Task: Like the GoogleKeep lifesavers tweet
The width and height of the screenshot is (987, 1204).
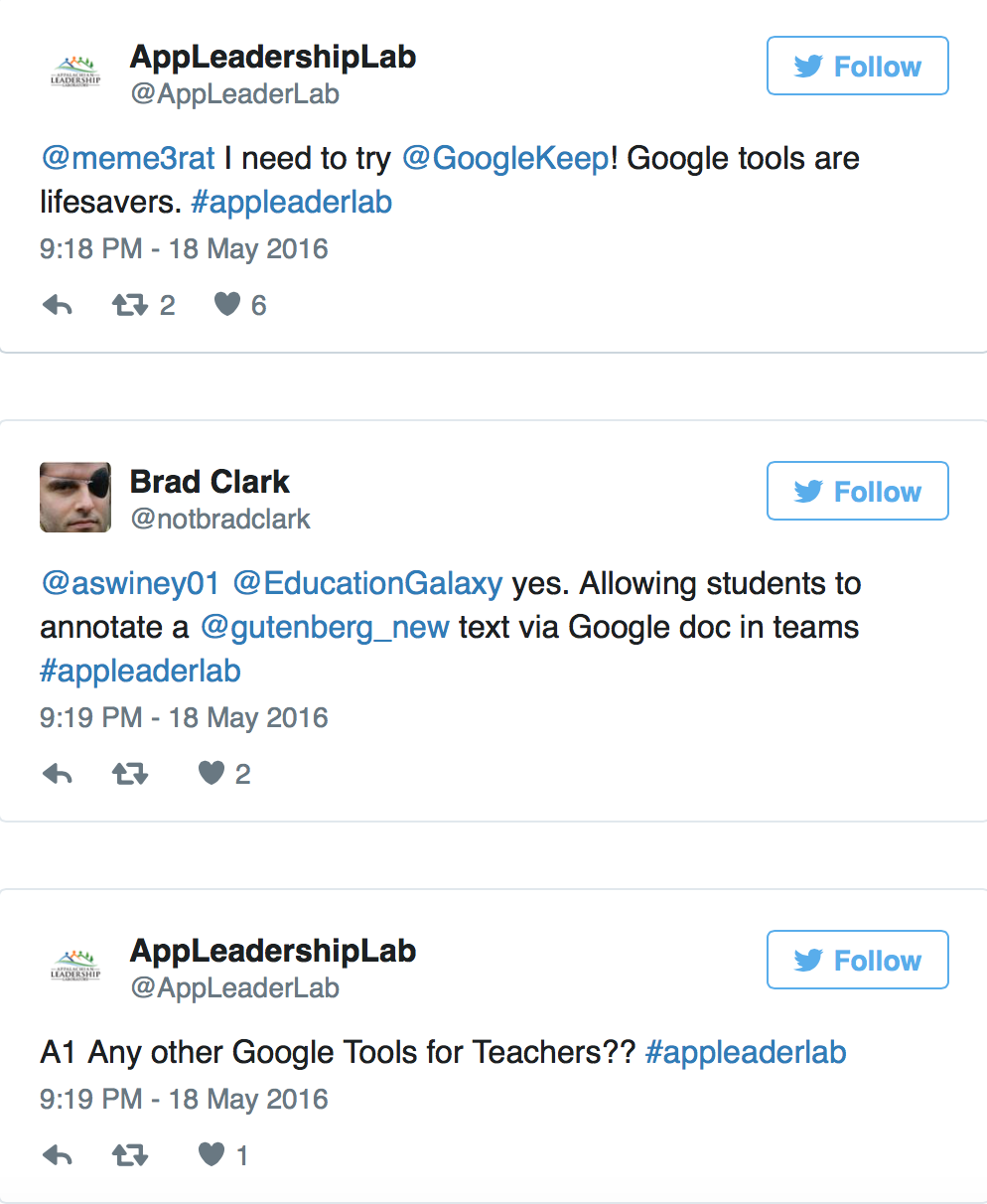Action: [x=227, y=305]
